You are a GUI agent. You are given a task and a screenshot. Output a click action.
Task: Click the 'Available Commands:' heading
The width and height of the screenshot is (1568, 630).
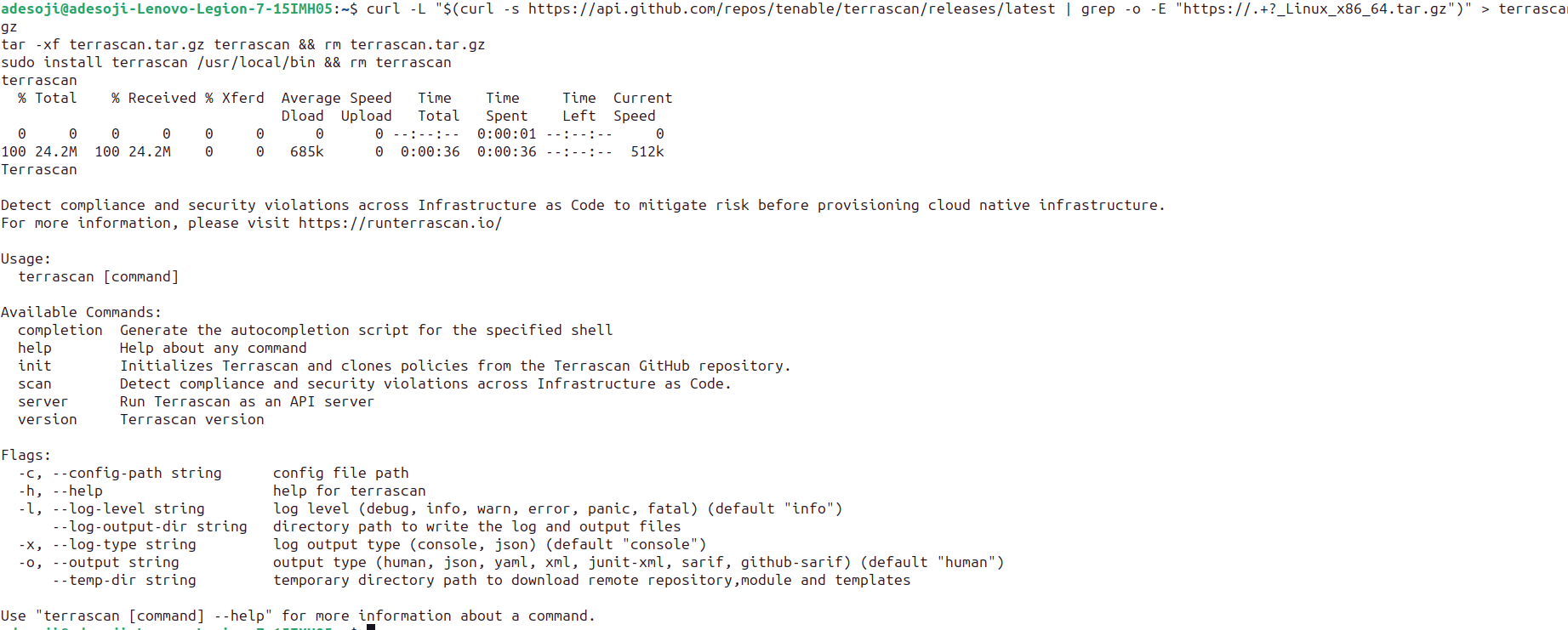click(82, 313)
